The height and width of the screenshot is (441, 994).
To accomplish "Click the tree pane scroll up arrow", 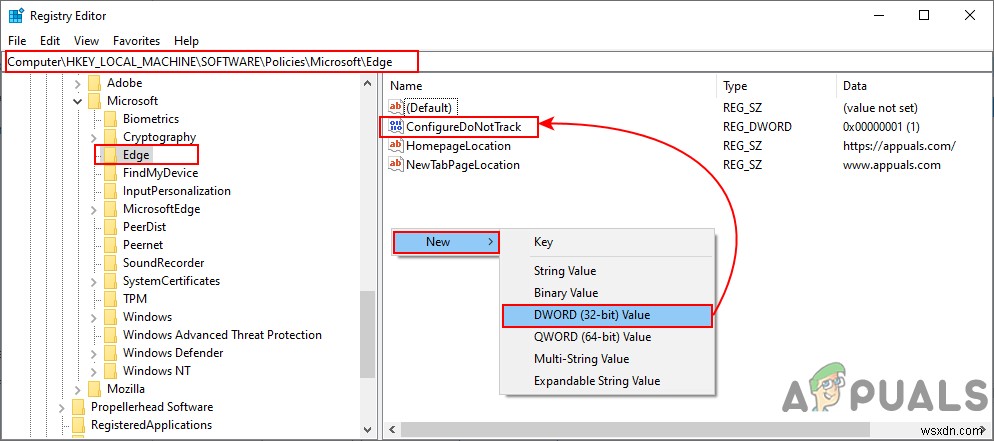I will (368, 82).
